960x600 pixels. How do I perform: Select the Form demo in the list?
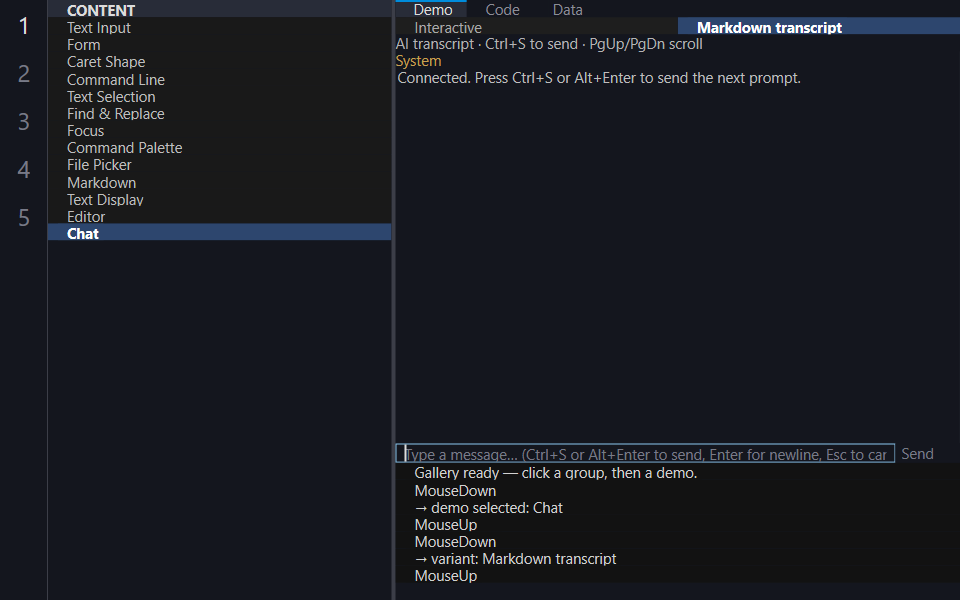tap(219, 45)
